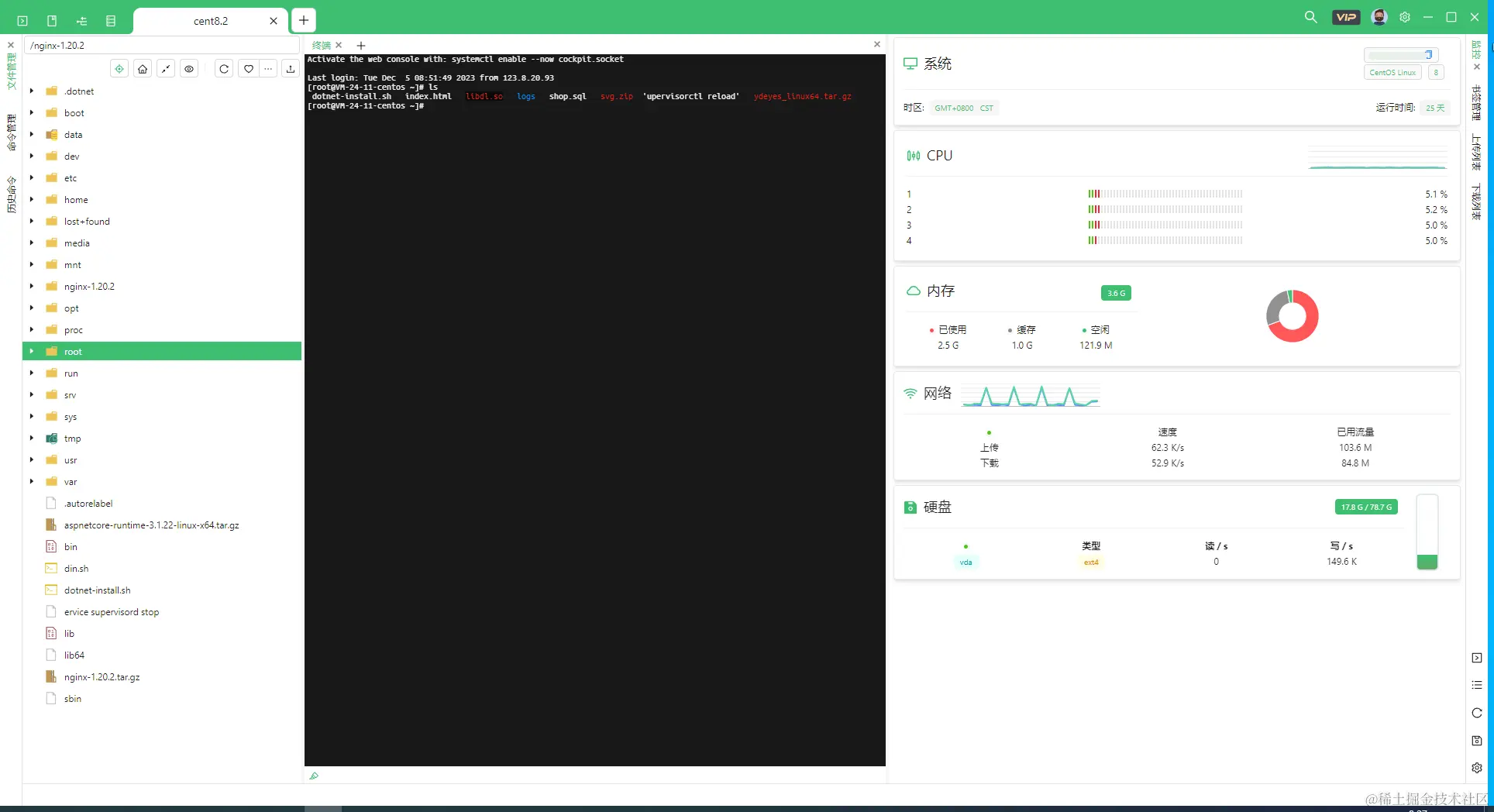Open the tunnel/forwarding icon in title bar
Screen dimensions: 1494x812
tap(81, 21)
